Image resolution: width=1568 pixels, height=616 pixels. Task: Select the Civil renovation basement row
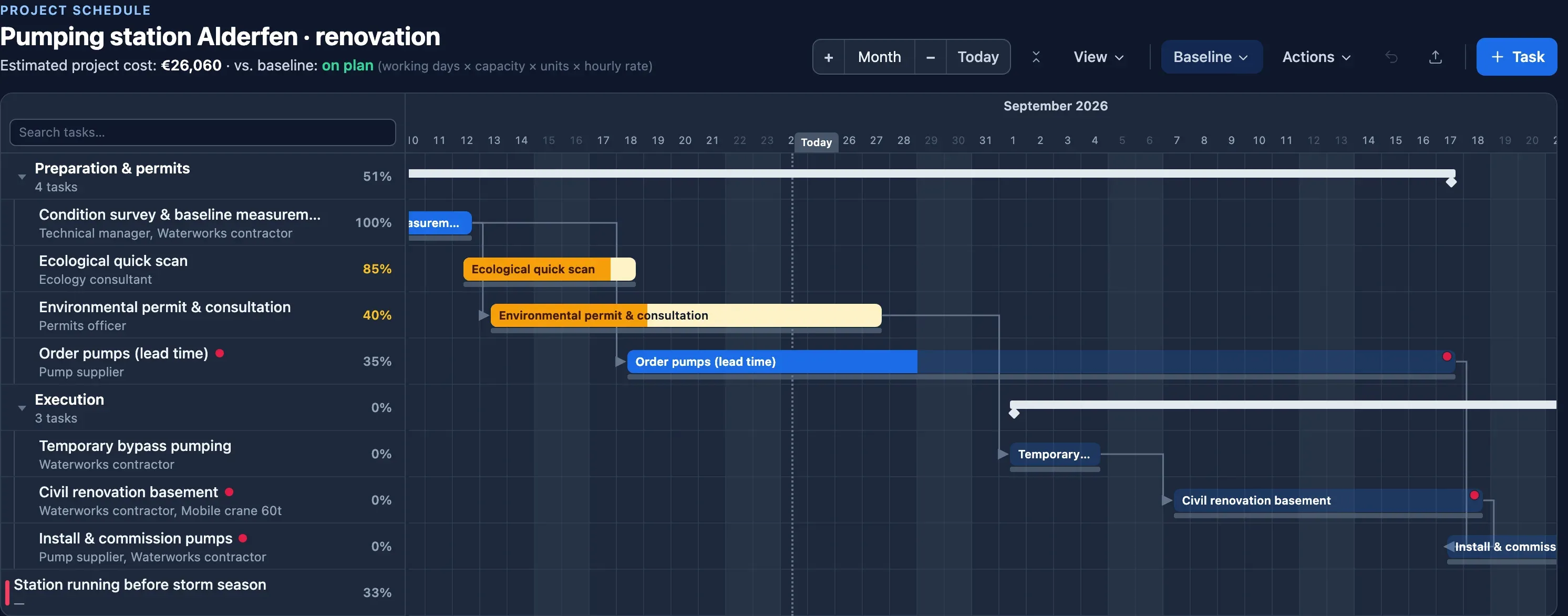[203, 500]
